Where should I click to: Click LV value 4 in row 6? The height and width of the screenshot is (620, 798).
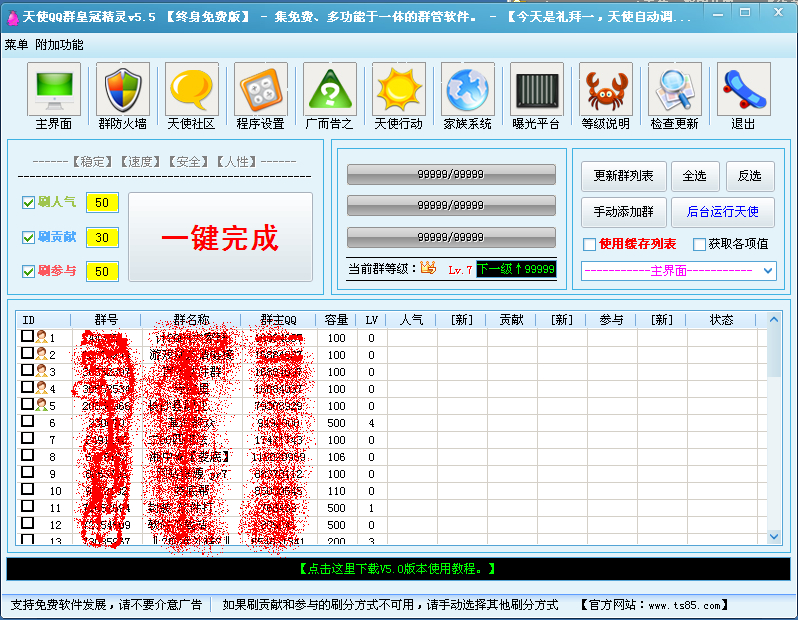[372, 422]
